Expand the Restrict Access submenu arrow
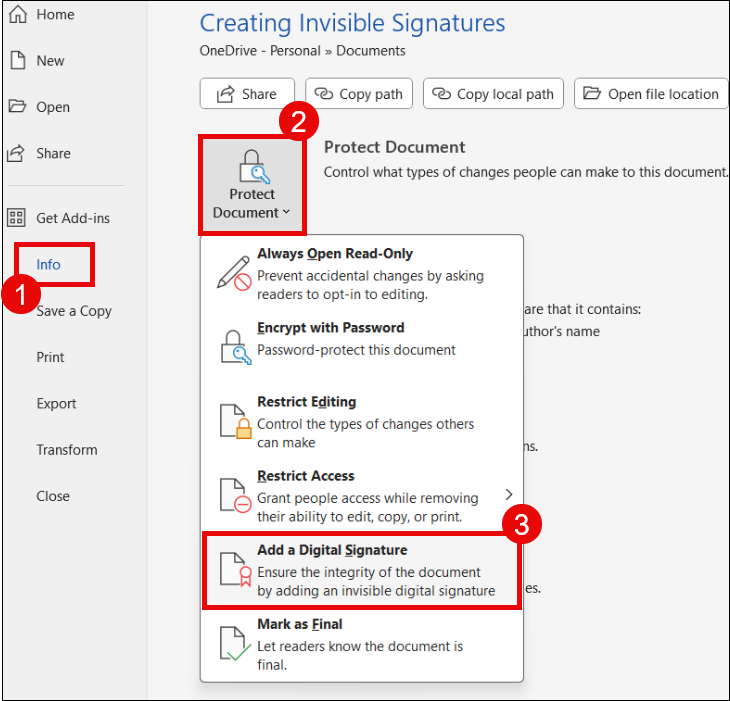Screen dimensions: 730x701 pos(508,494)
